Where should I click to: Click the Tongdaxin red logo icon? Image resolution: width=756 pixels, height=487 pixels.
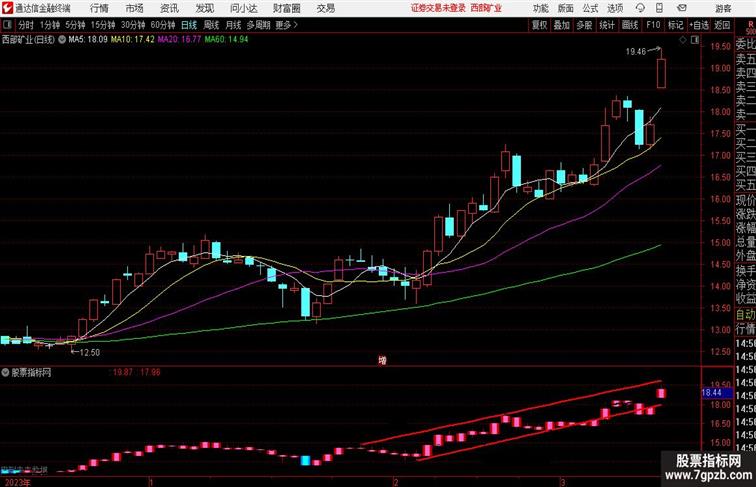7,8
